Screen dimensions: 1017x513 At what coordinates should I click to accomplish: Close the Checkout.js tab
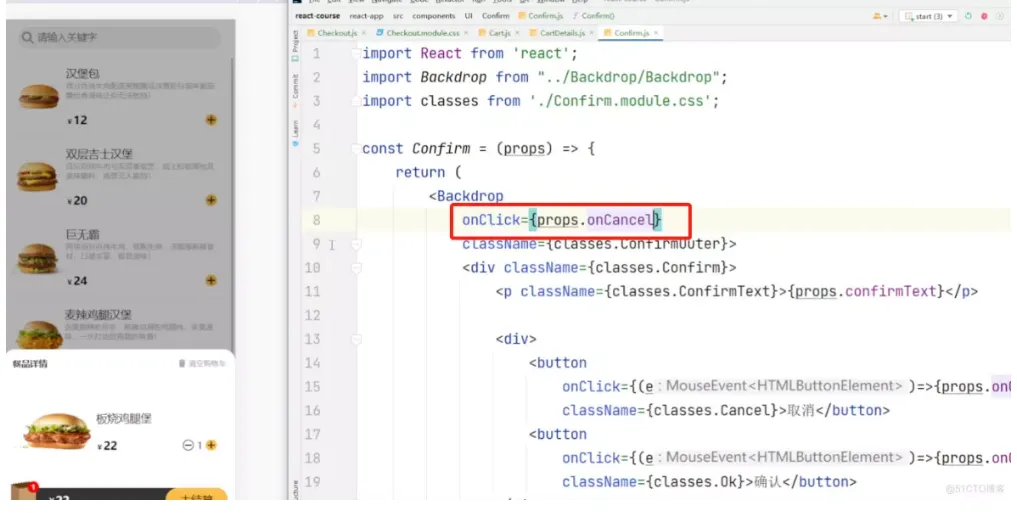[364, 33]
